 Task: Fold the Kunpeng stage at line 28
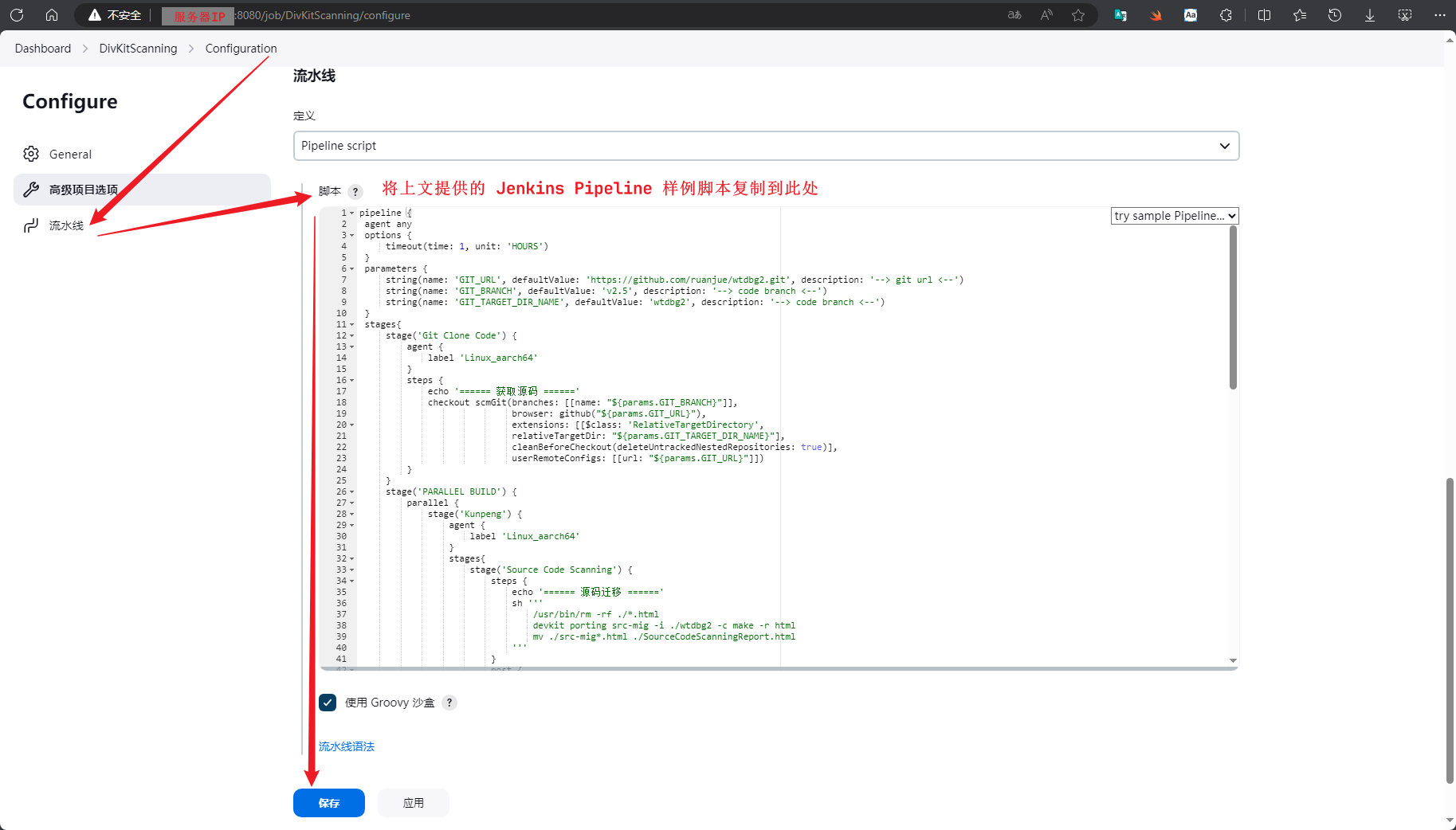click(x=352, y=515)
